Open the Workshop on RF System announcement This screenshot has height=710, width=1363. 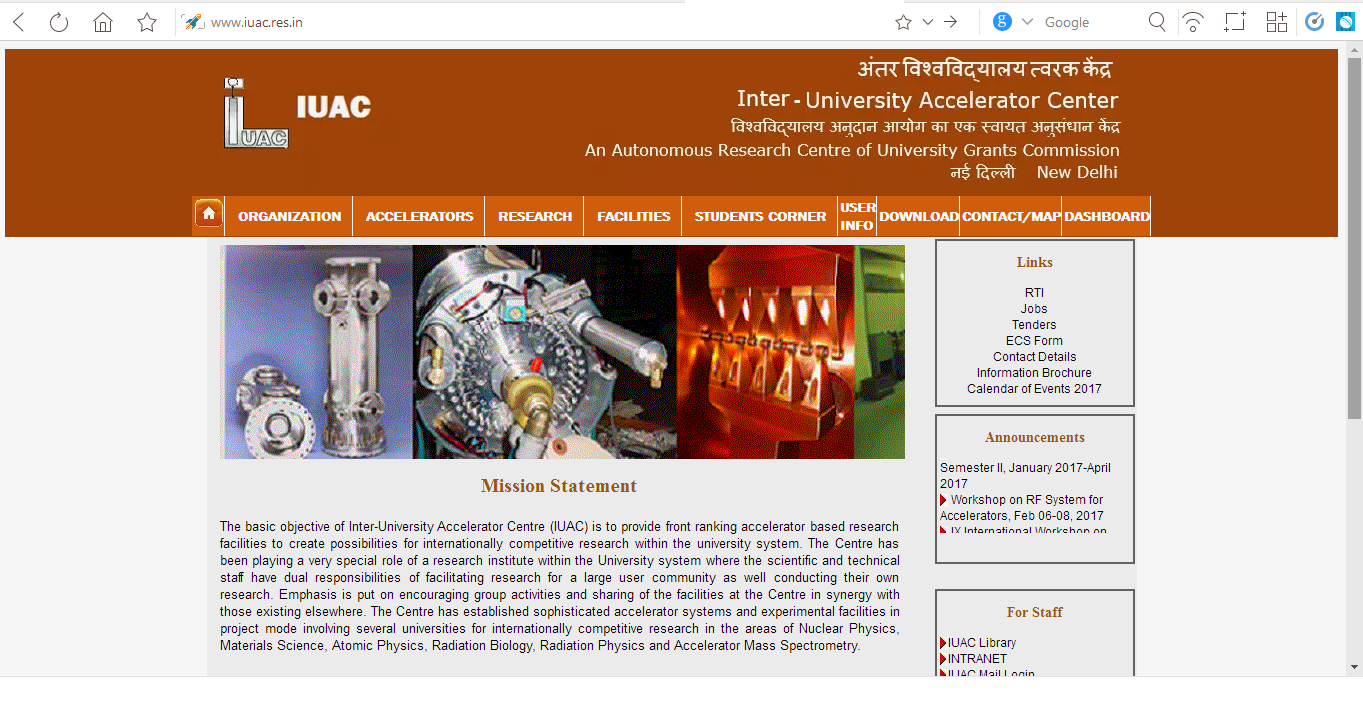click(x=1022, y=508)
